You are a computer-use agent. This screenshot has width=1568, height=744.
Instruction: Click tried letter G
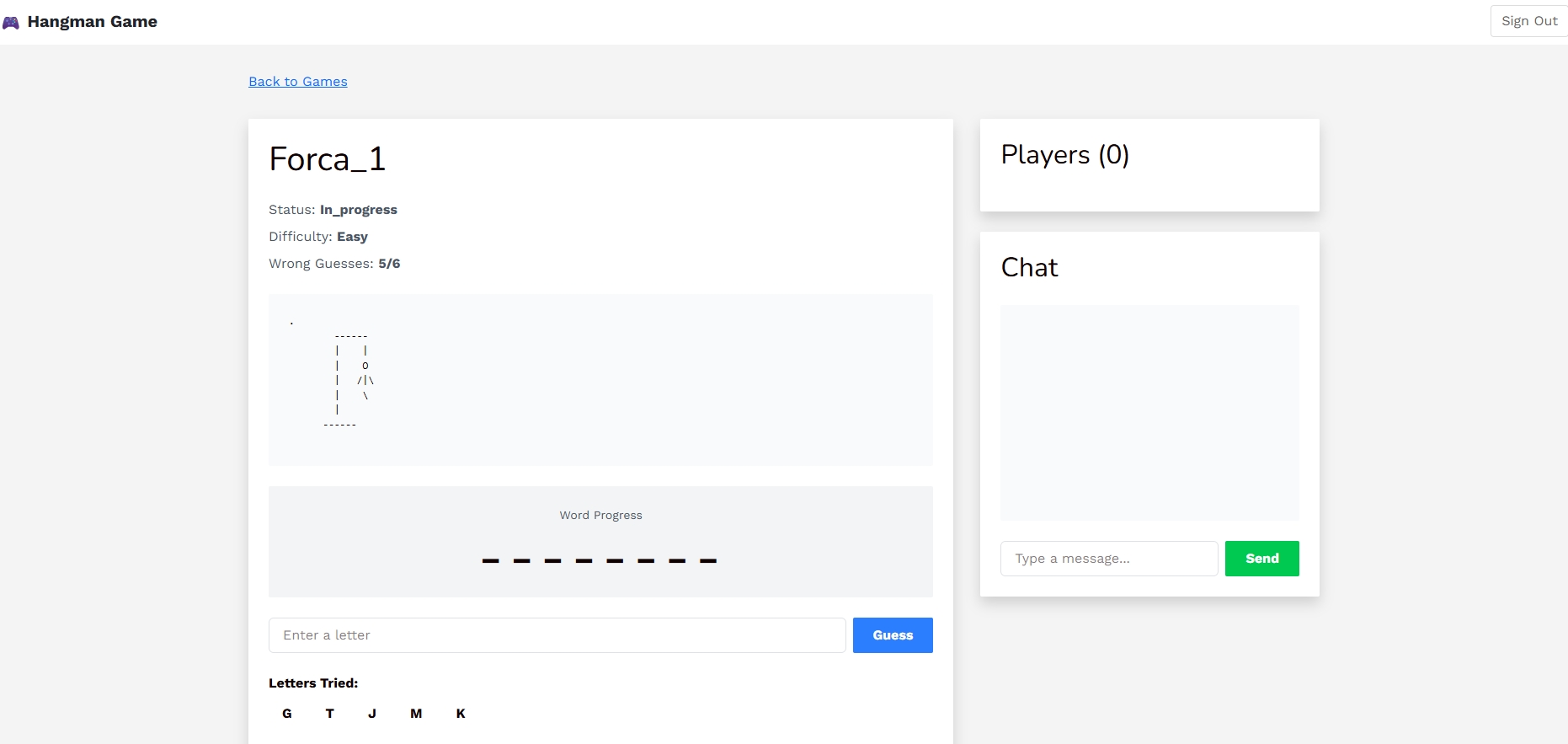(x=287, y=714)
